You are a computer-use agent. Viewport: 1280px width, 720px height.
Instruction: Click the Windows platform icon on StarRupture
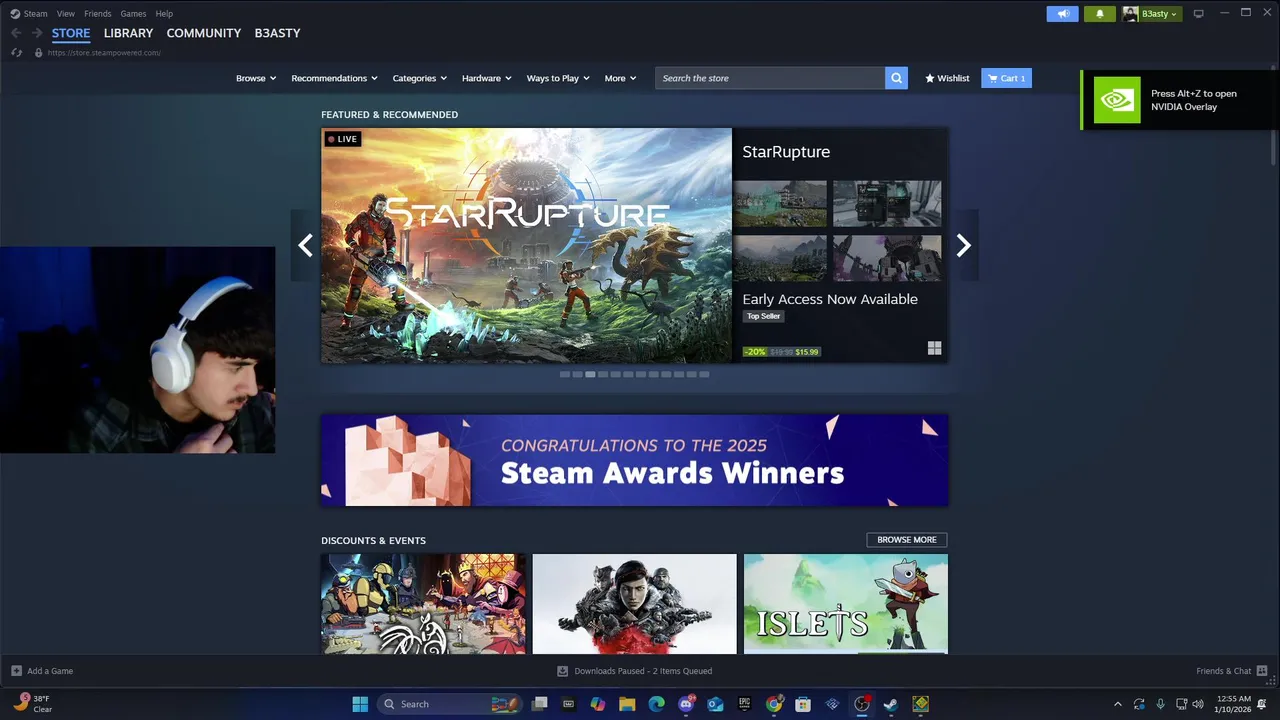[x=934, y=348]
